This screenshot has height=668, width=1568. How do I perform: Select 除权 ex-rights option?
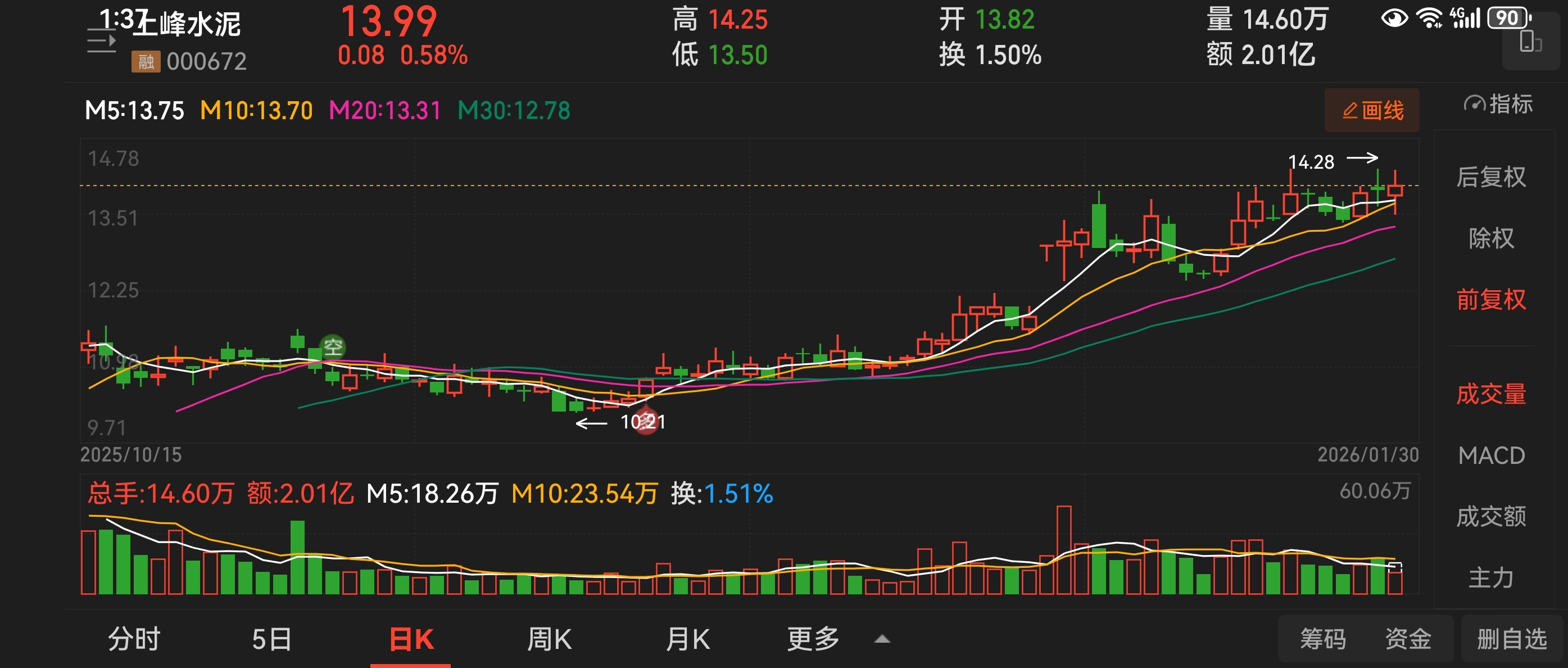(1490, 238)
